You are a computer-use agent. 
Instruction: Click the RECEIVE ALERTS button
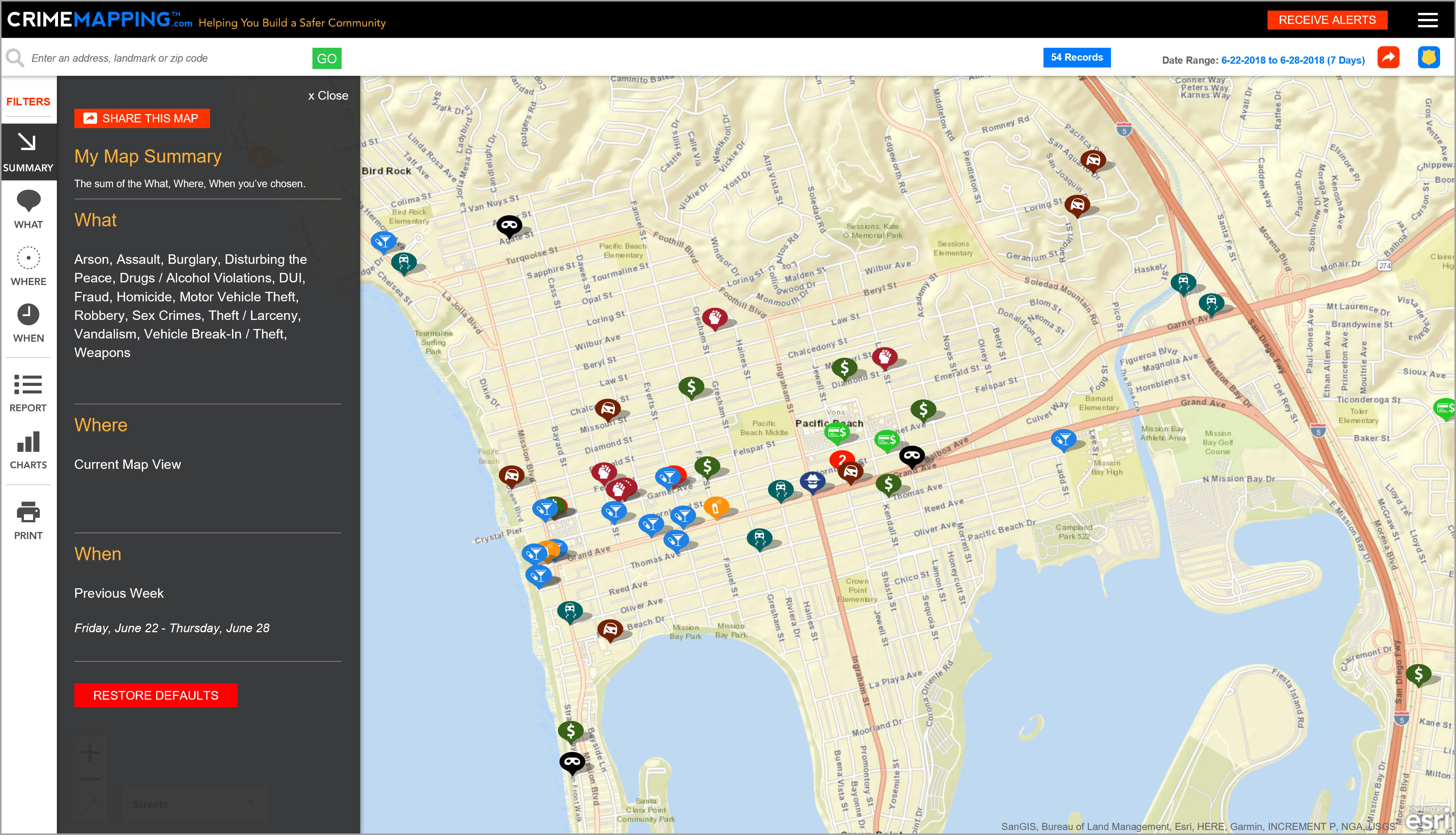click(x=1327, y=20)
